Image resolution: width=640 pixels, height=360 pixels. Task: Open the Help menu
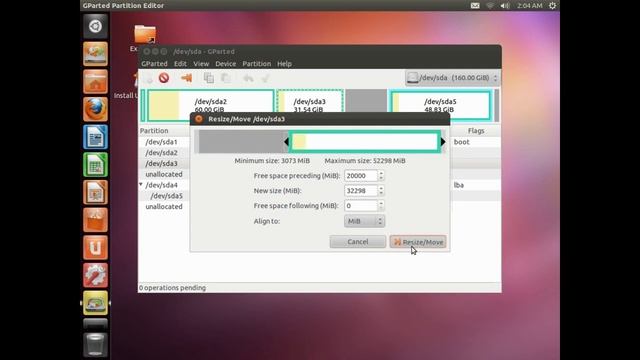[x=284, y=64]
